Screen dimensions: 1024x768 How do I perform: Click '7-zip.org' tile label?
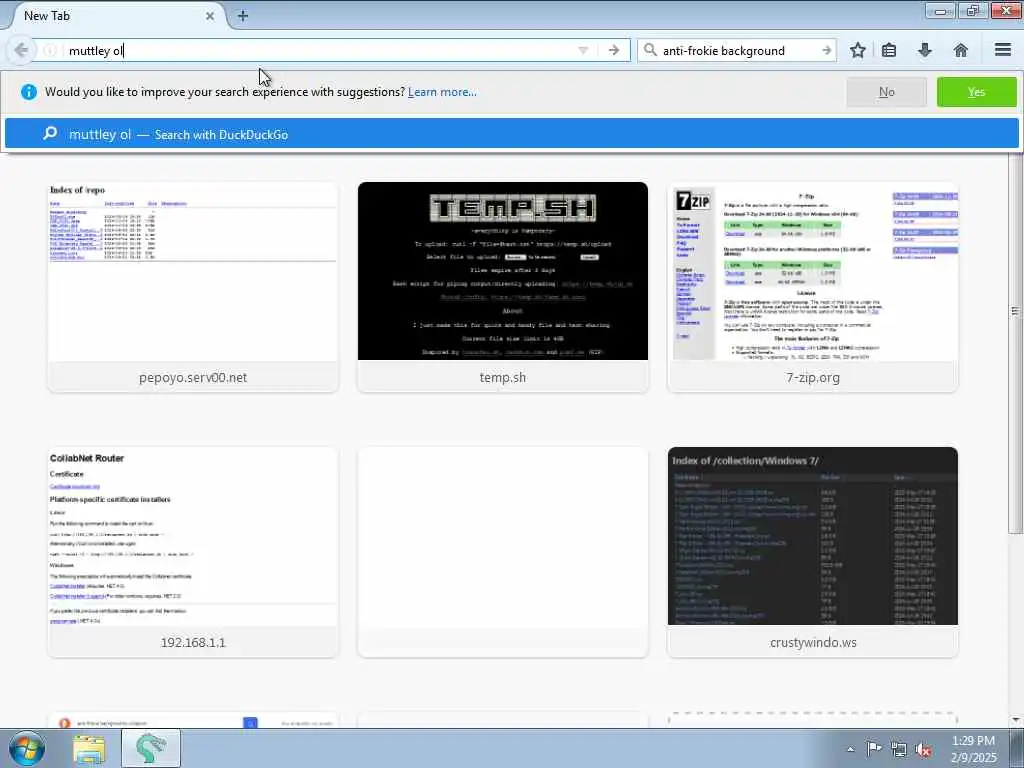coord(813,377)
